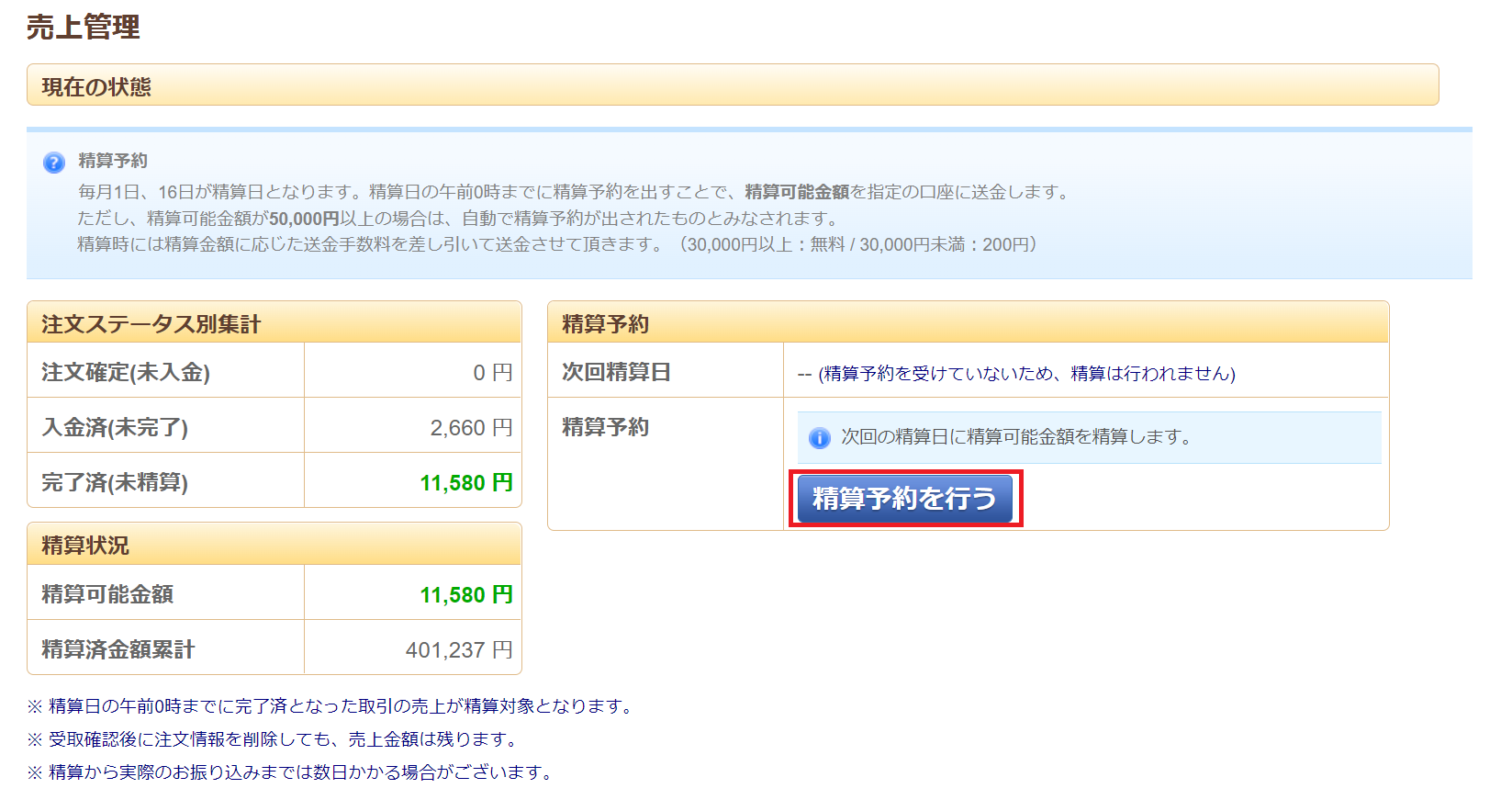Viewport: 1512px width, 811px height.
Task: Click the note about 受取確認後に注文情報を削除
Action: [x=274, y=739]
